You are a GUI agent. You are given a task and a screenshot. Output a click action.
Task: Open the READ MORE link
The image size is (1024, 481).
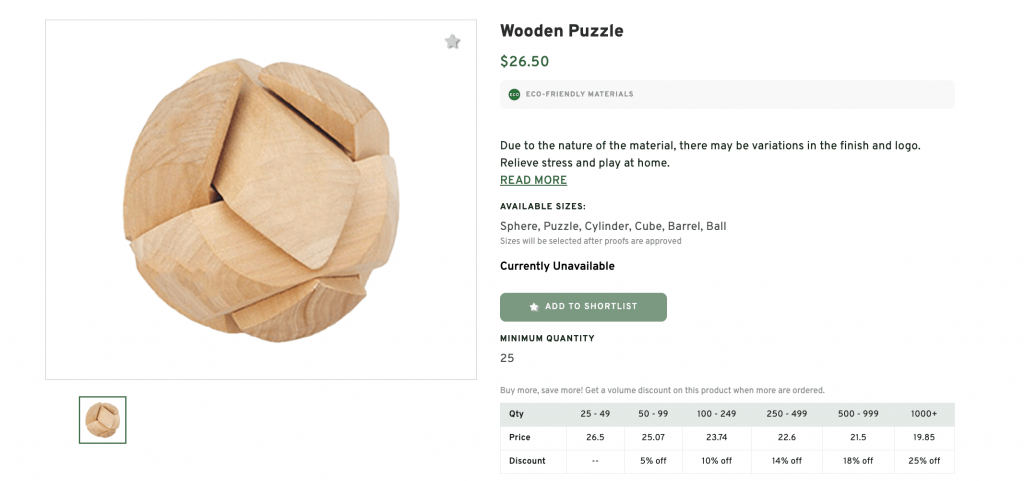tap(533, 180)
